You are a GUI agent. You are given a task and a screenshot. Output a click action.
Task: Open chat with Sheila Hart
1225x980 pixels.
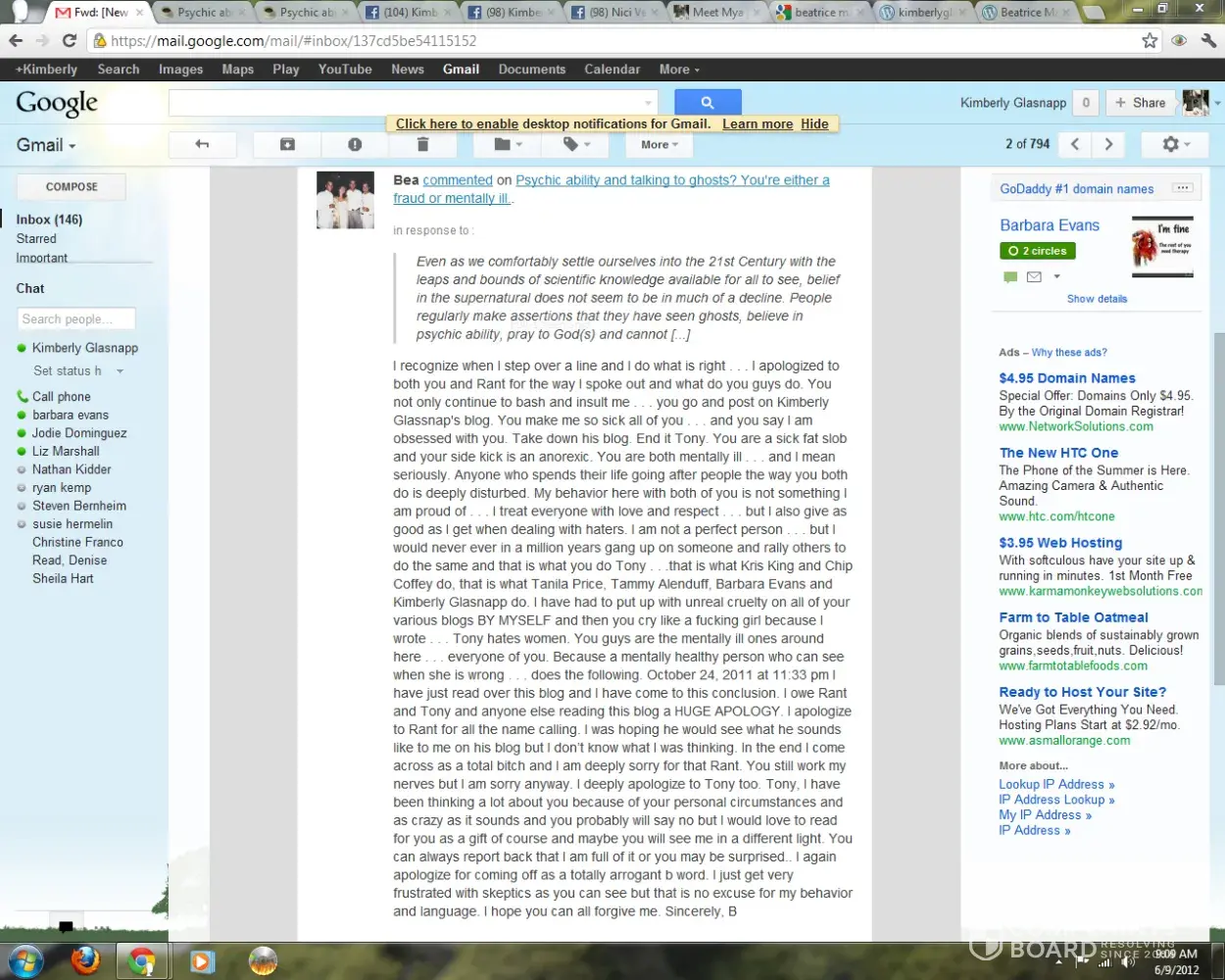[63, 578]
